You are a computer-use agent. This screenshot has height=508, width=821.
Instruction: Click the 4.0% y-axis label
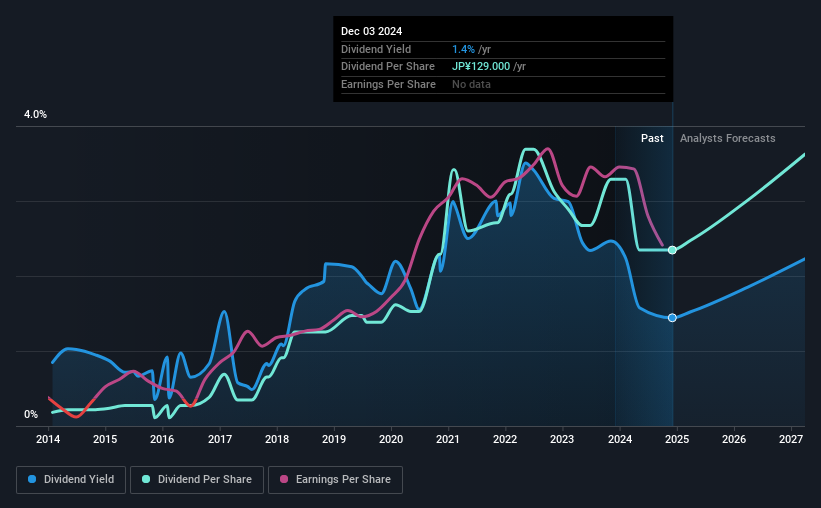35,114
